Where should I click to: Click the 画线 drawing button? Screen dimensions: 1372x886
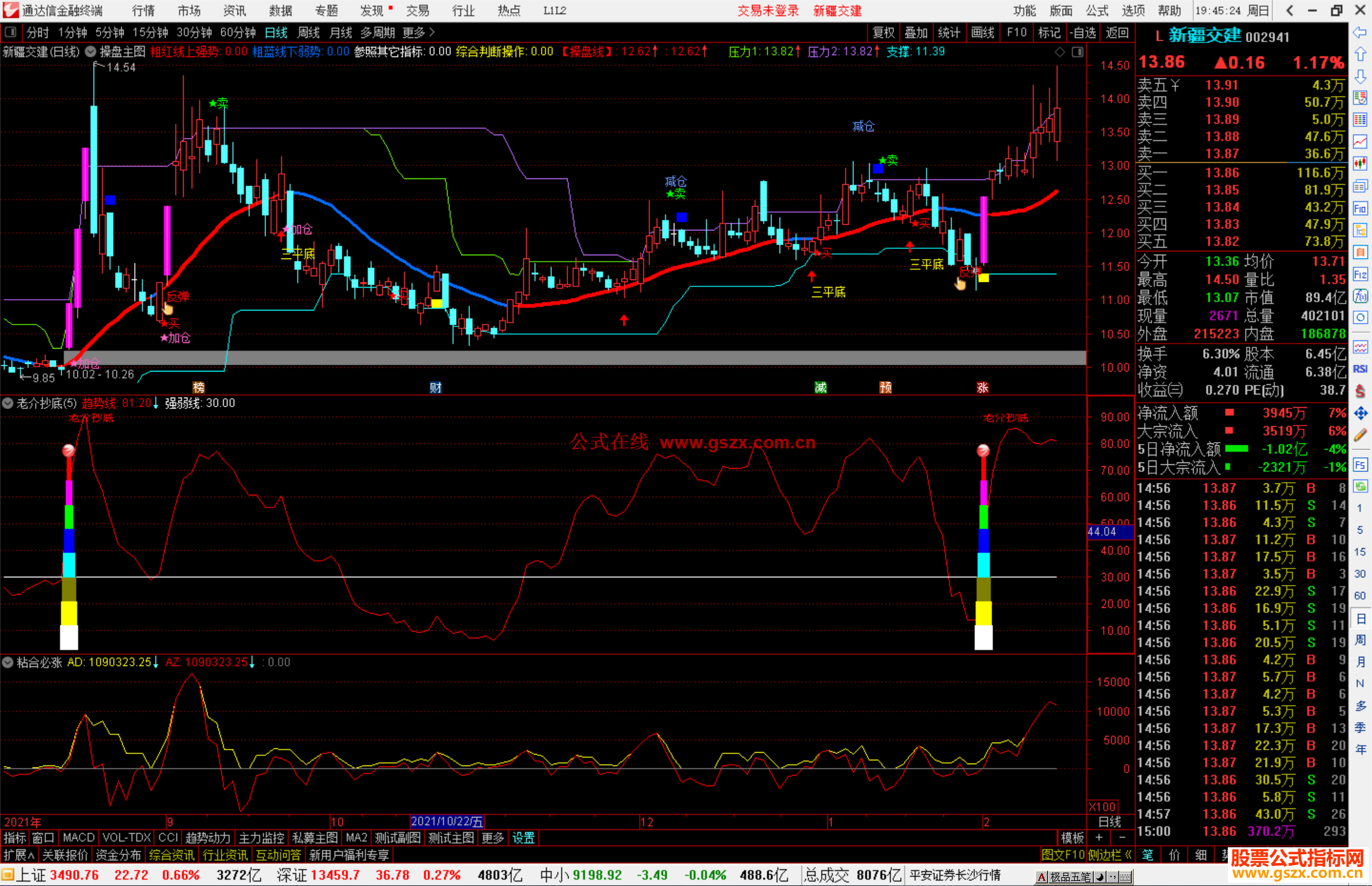(983, 32)
